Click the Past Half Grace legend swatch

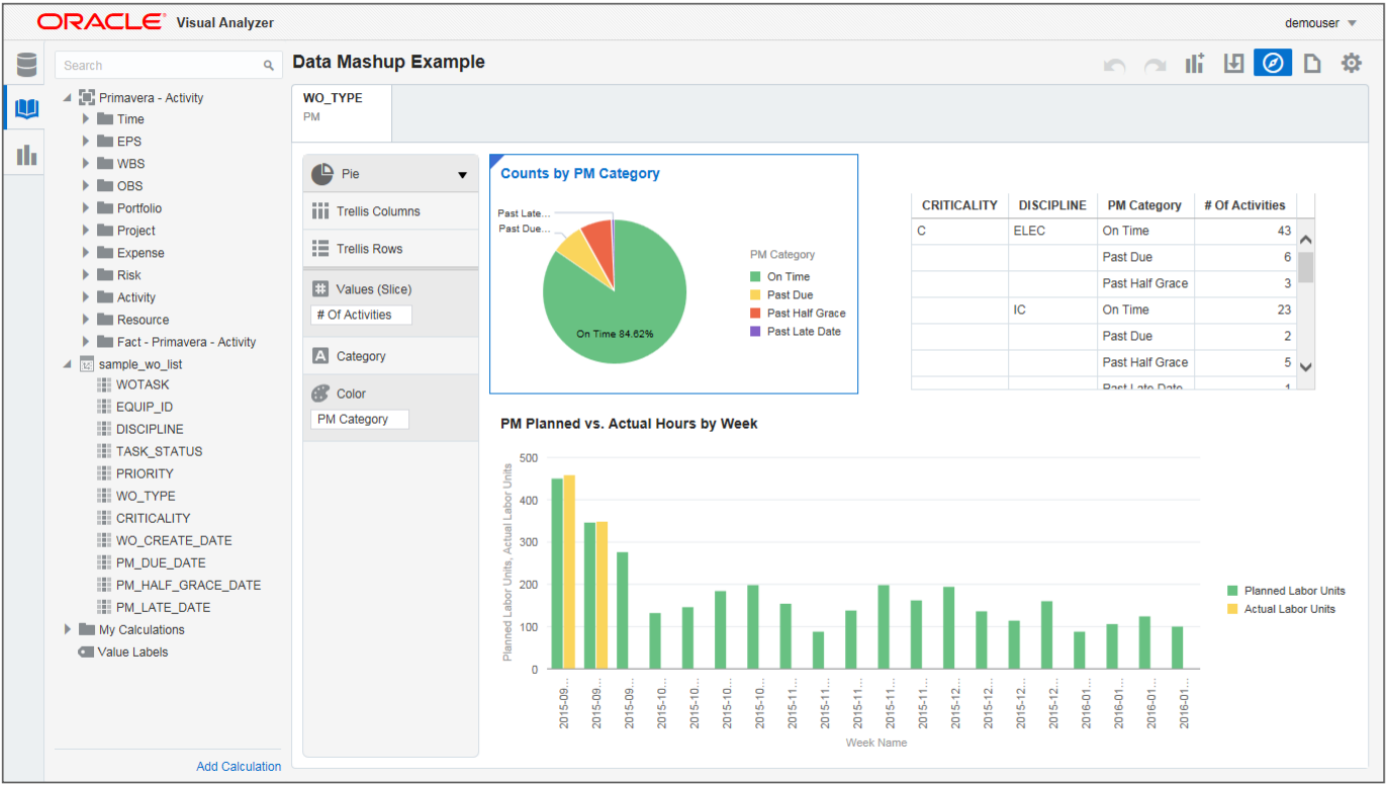(x=756, y=313)
